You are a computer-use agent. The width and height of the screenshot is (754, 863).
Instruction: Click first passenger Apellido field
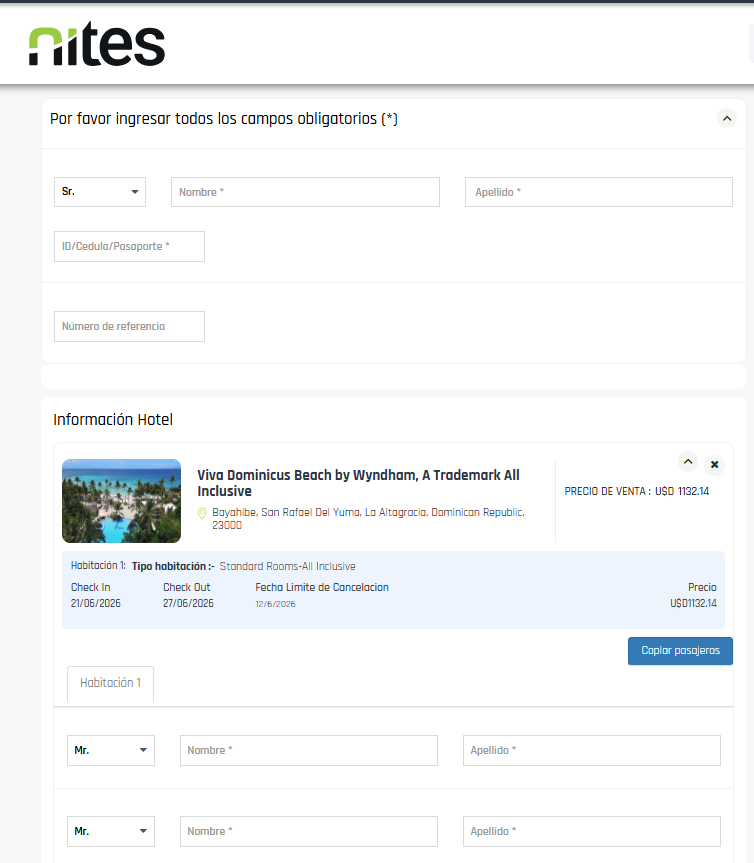click(591, 750)
